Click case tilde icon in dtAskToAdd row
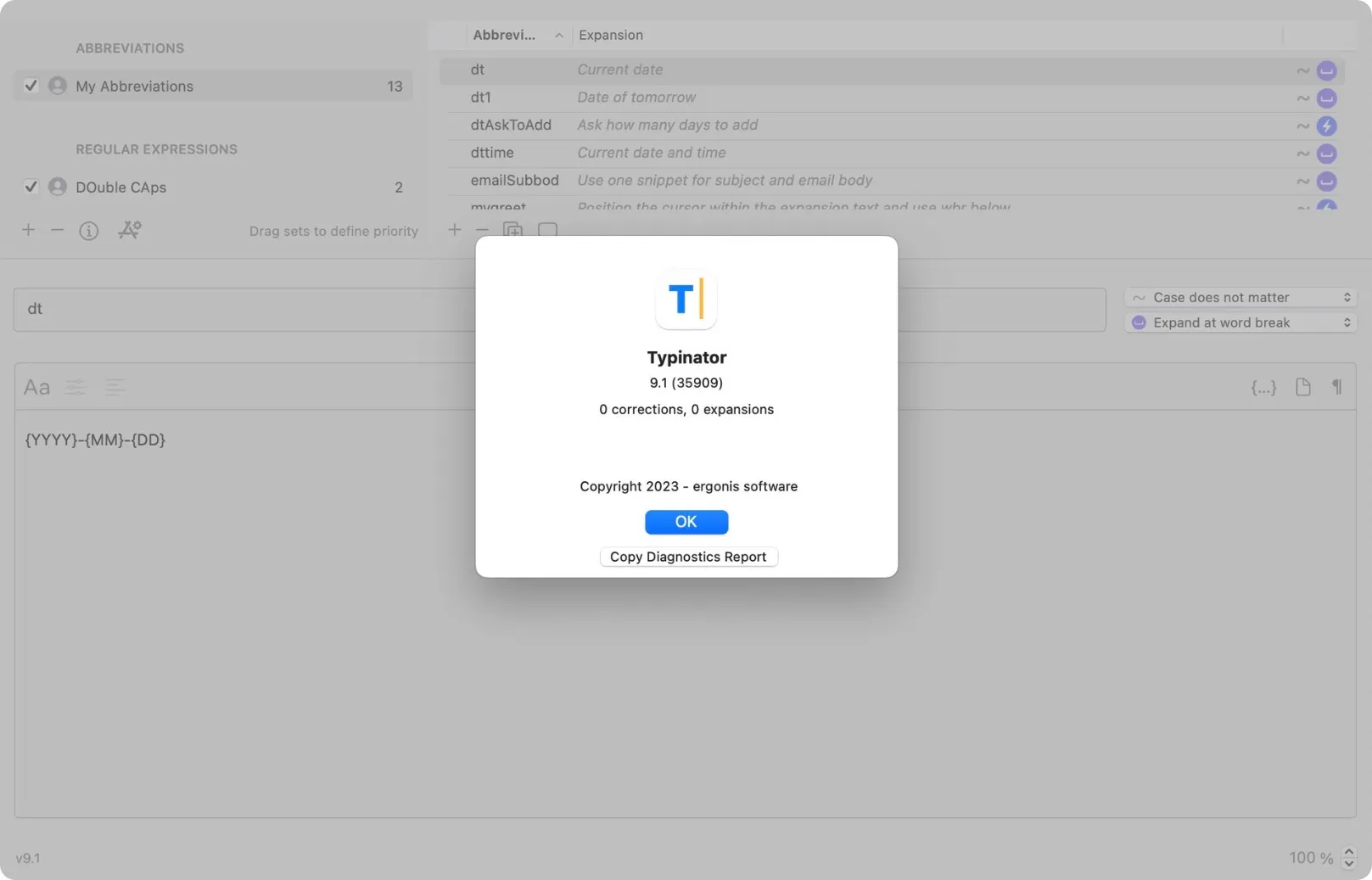 [1302, 126]
